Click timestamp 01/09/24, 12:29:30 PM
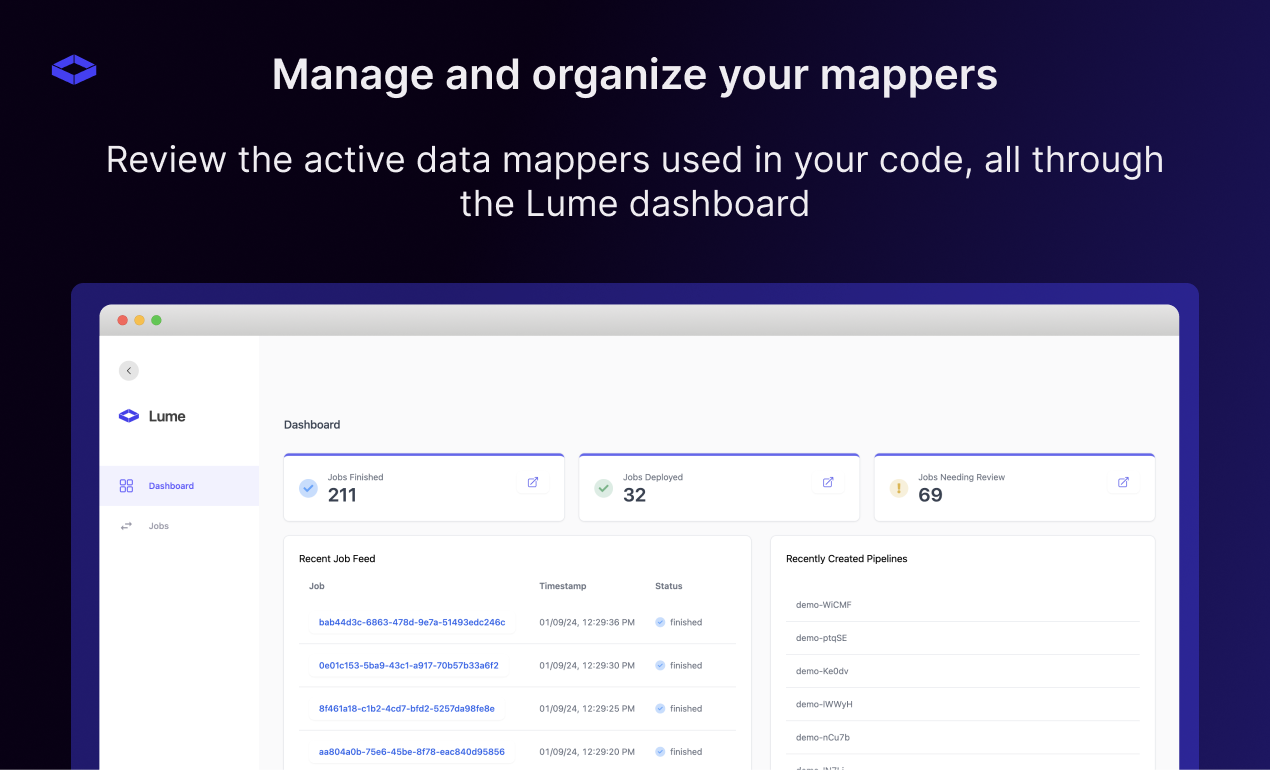The height and width of the screenshot is (770, 1270). [587, 665]
